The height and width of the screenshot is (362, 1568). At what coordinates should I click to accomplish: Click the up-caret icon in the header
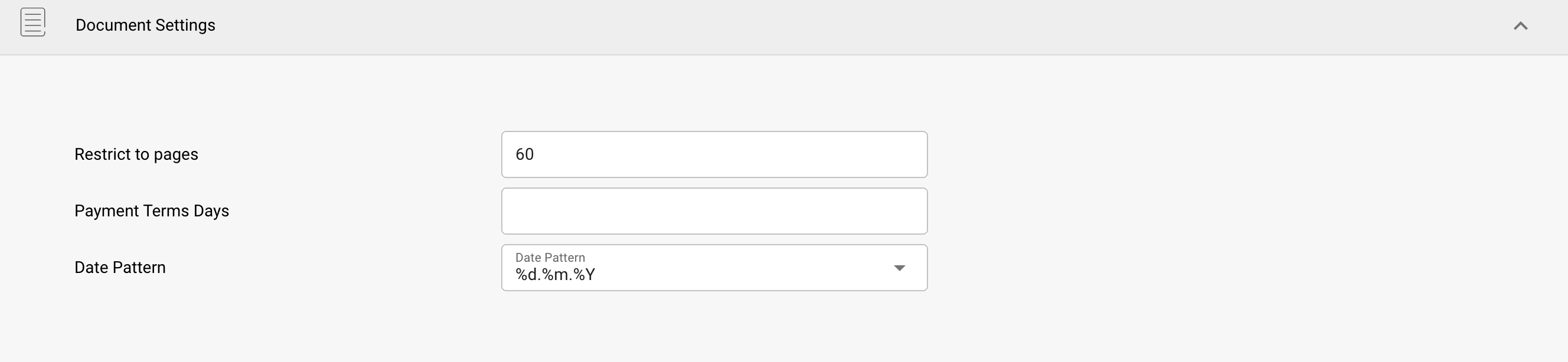[1520, 25]
